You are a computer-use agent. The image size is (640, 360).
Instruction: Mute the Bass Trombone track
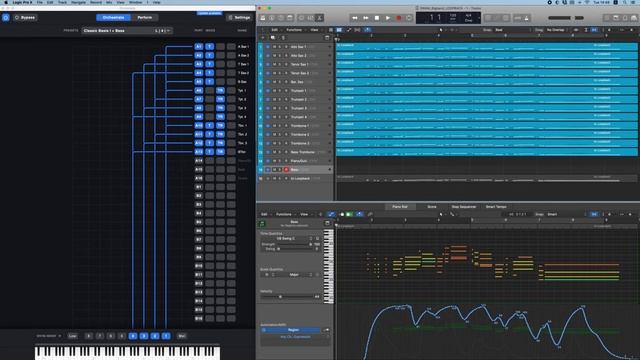point(274,152)
